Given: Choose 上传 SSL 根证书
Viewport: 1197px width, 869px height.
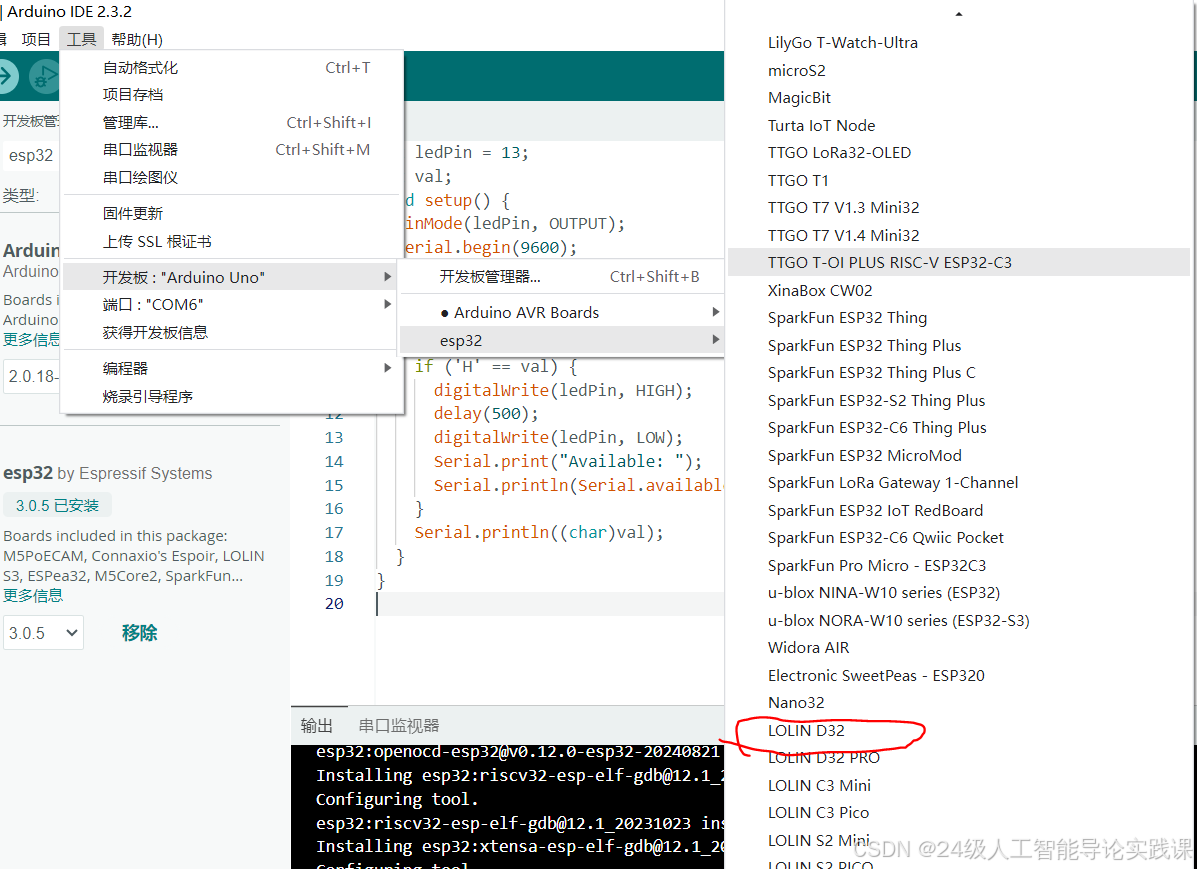Looking at the screenshot, I should [233, 241].
